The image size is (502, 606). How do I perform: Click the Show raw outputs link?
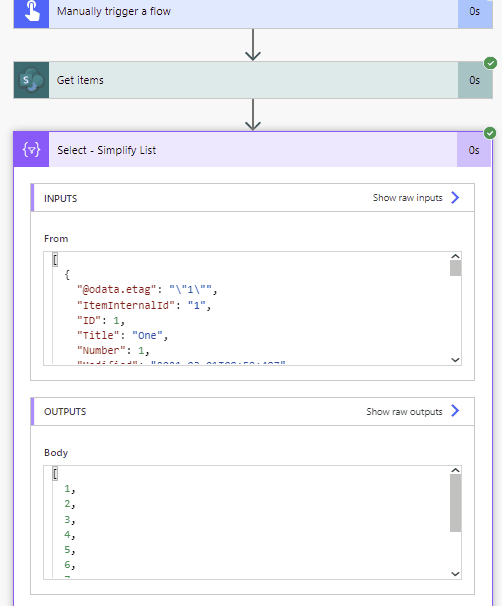(x=404, y=412)
